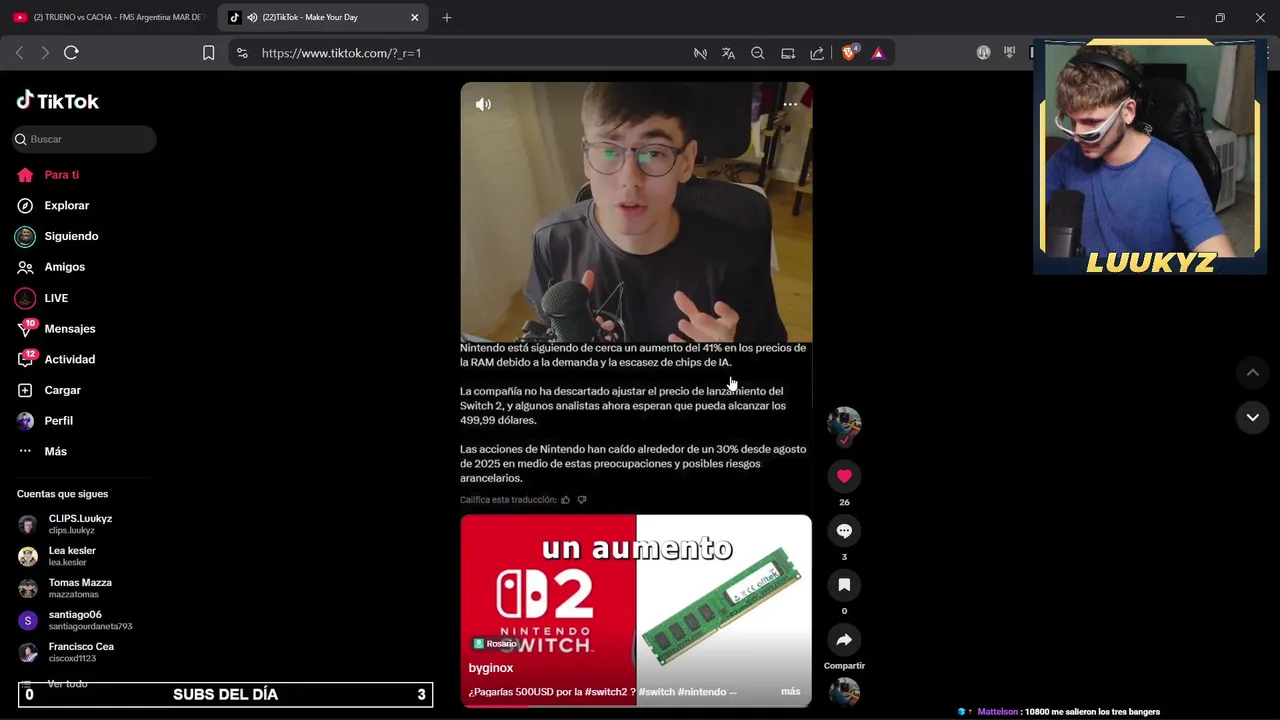Open Brave Shields lion icon
1280x720 pixels.
coord(849,53)
